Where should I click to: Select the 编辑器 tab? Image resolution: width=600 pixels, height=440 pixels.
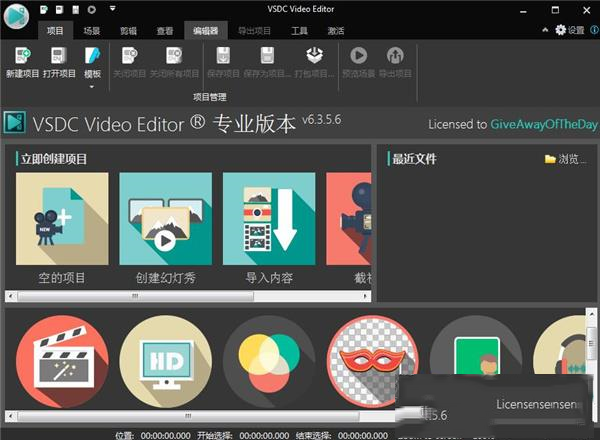coord(205,31)
